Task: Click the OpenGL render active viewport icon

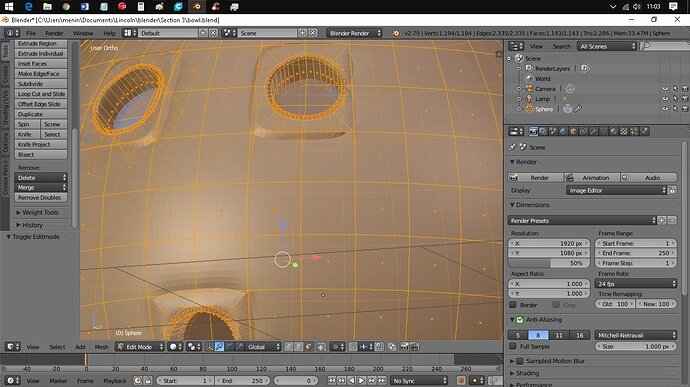Action: pos(404,347)
